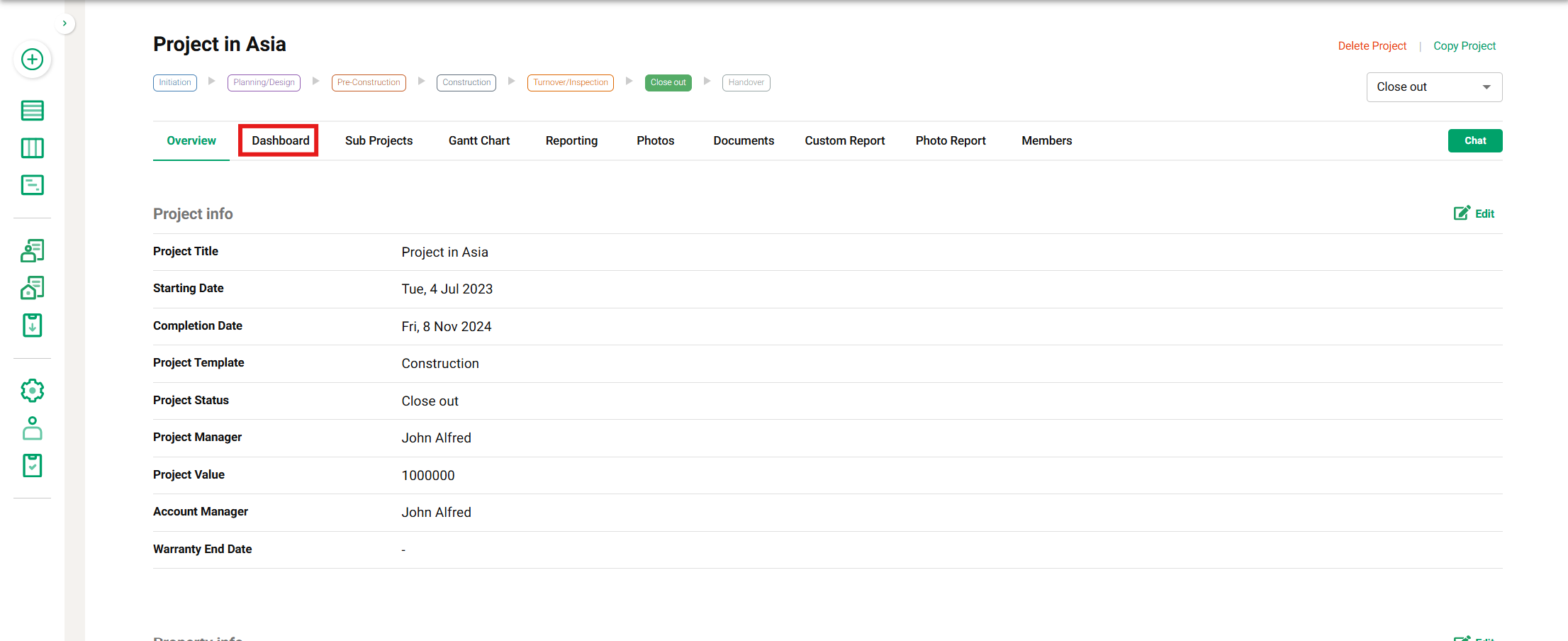Open the column board icon in sidebar
The image size is (1568, 641).
click(x=32, y=148)
